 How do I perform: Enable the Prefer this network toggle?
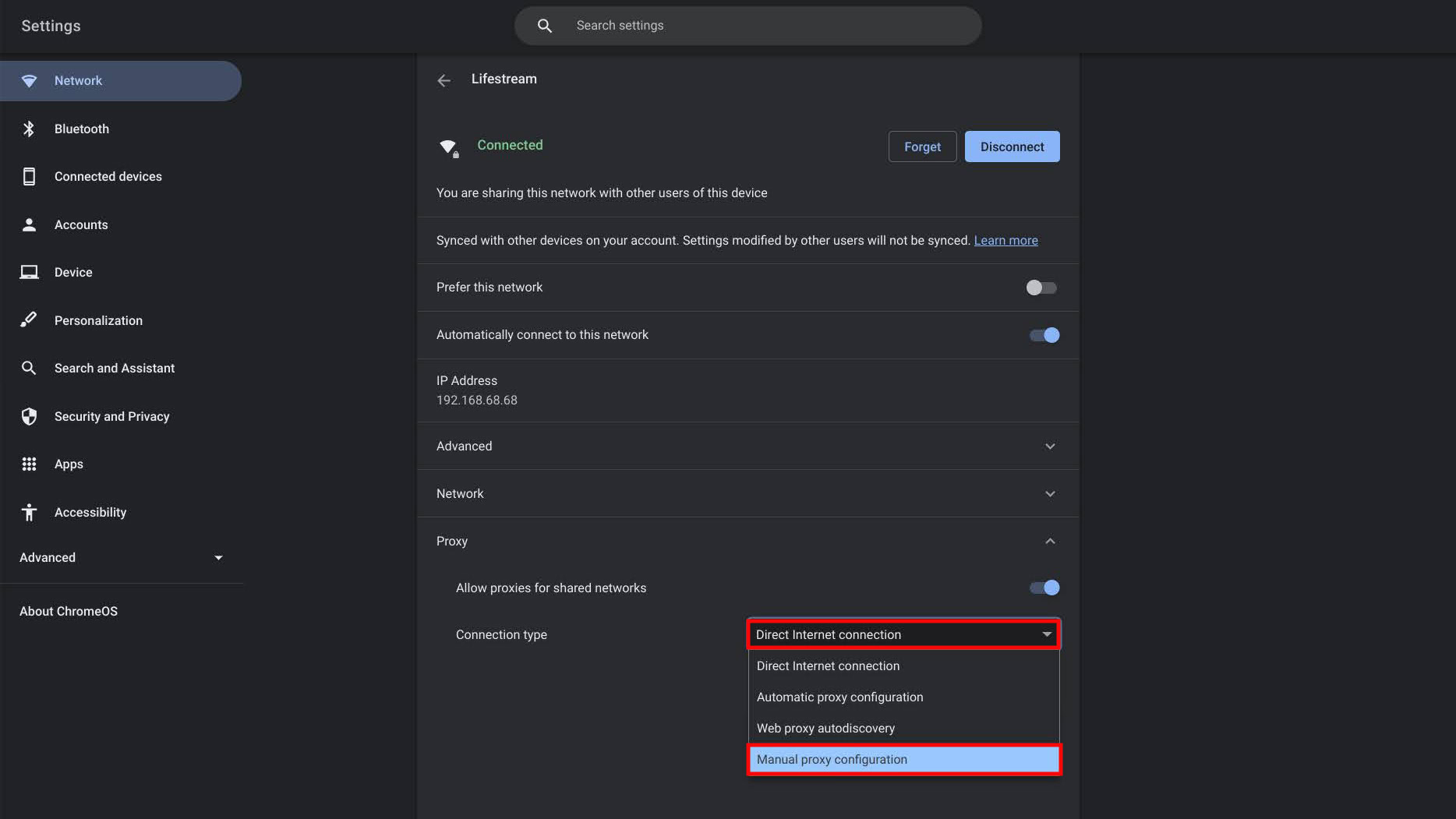1041,288
